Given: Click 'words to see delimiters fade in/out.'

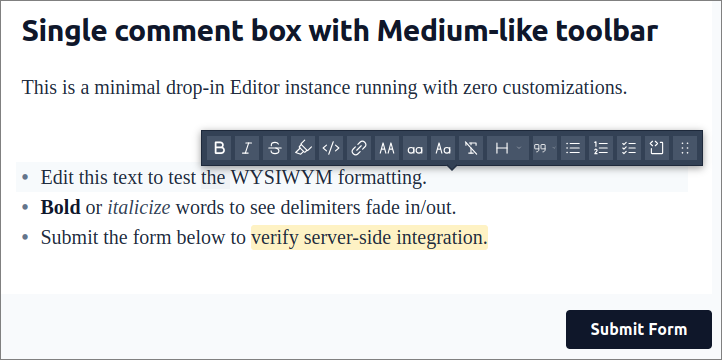Looking at the screenshot, I should 316,208.
